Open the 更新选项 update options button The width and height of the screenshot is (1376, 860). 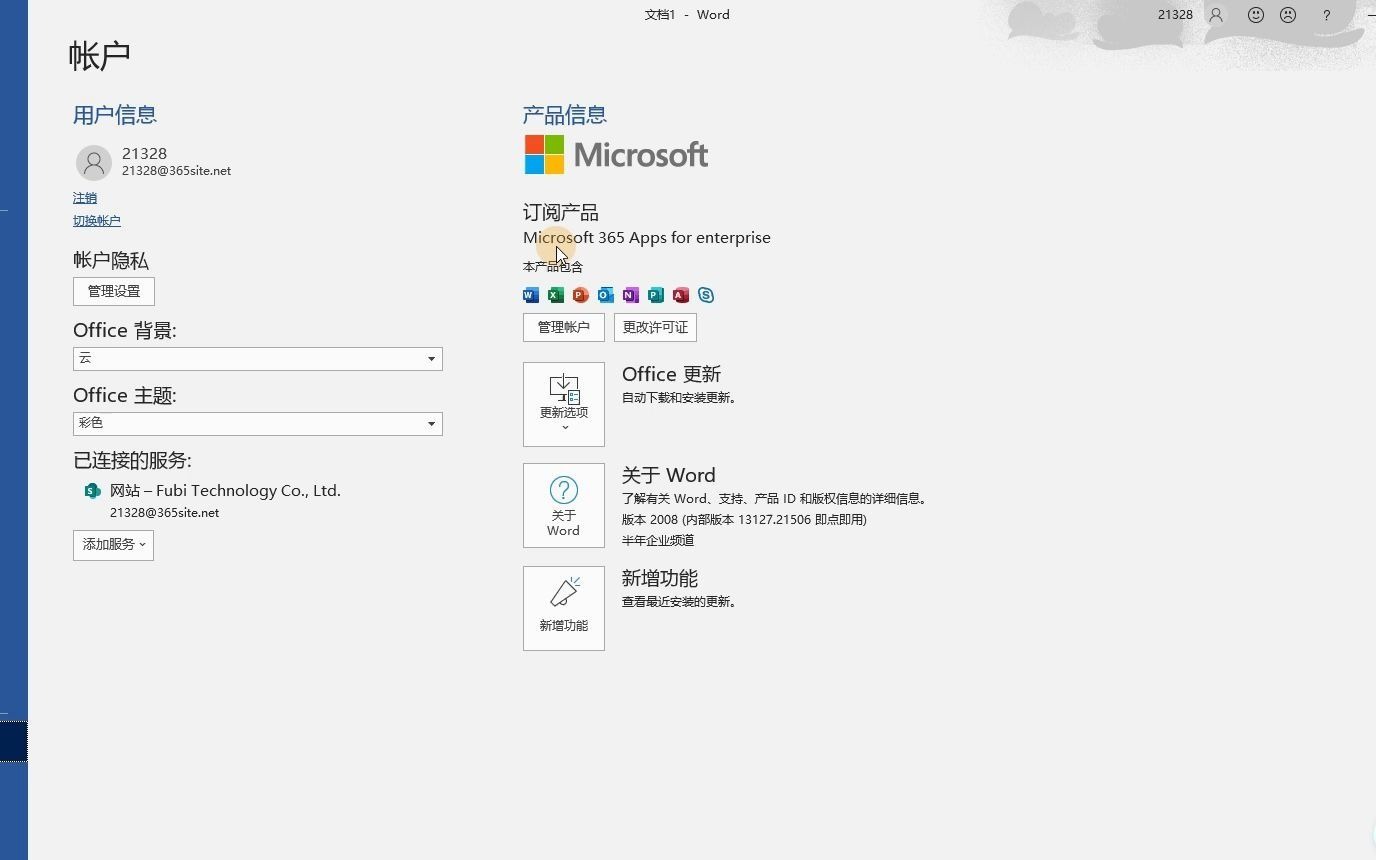564,404
